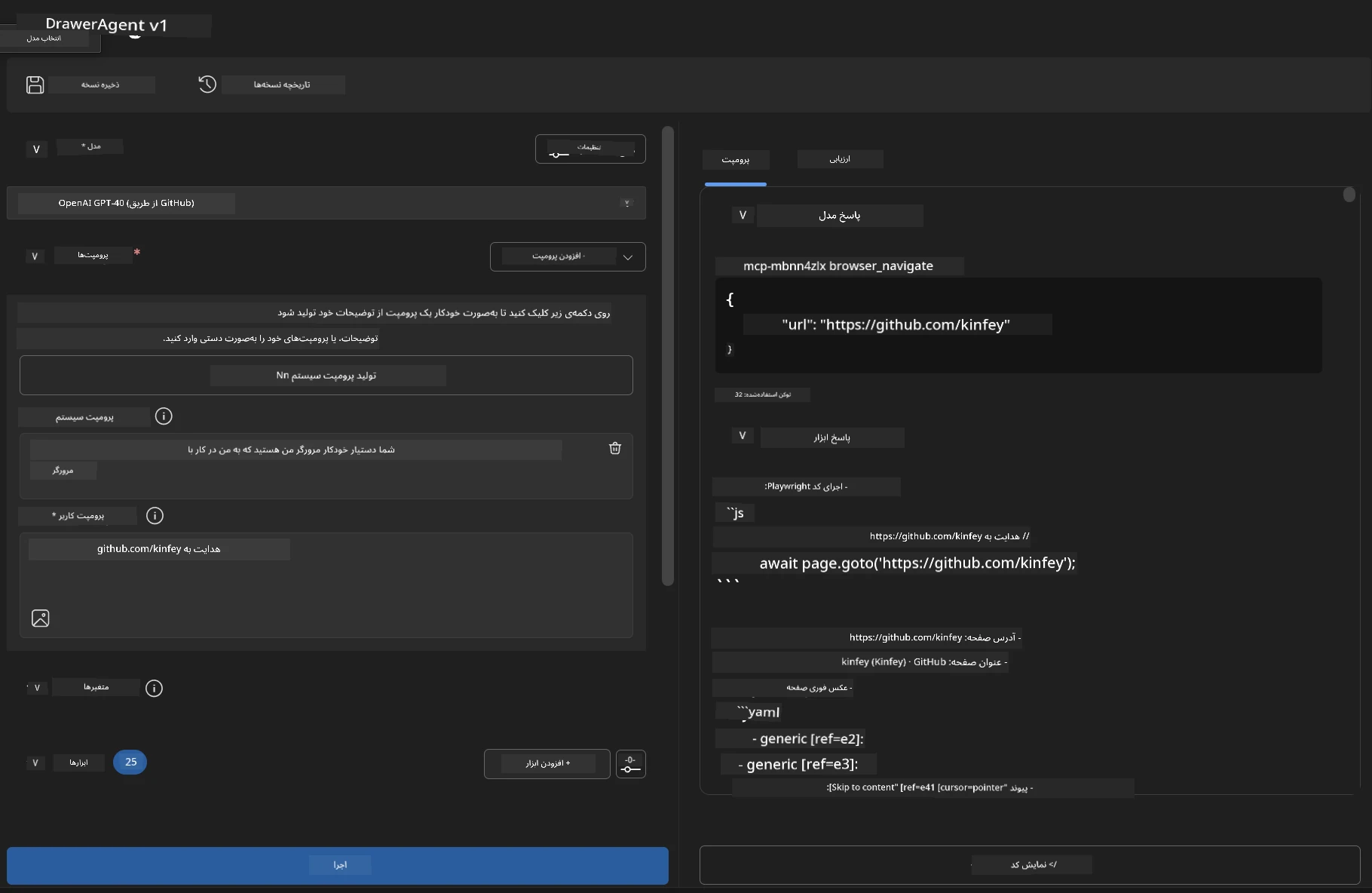
Task: Delete the system prompt with trash icon
Action: point(615,448)
